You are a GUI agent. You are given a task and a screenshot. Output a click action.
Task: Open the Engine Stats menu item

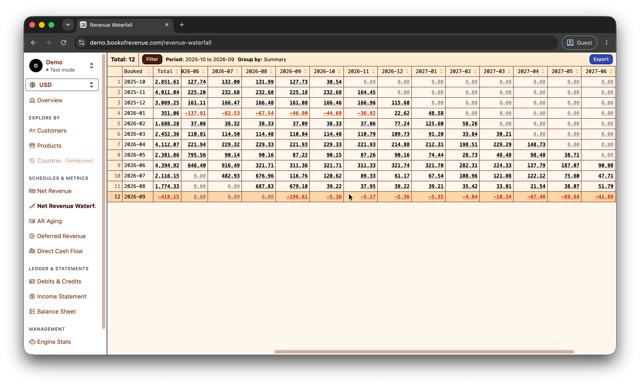(x=54, y=342)
